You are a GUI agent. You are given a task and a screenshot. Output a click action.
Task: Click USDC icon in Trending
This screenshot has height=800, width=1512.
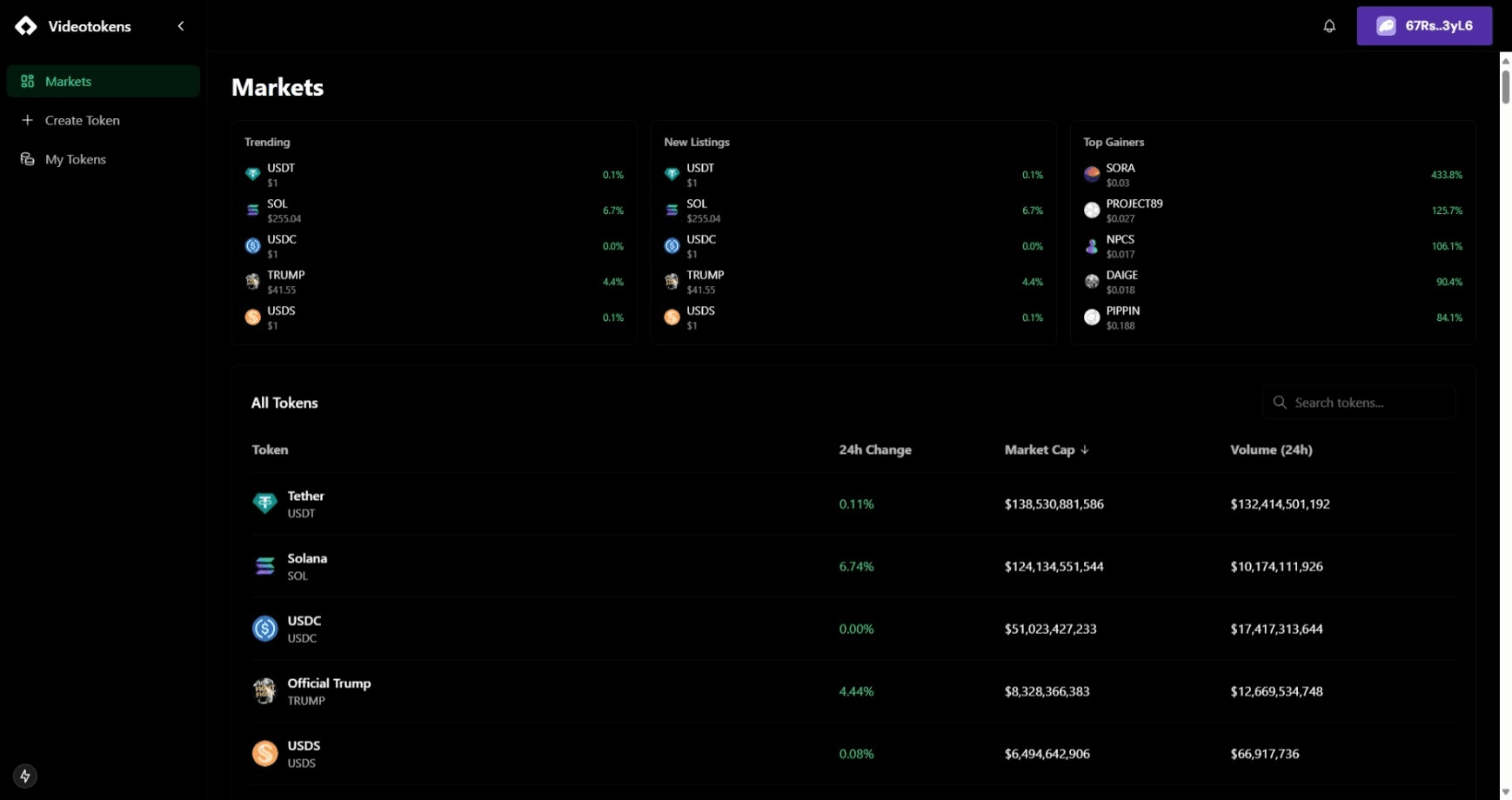[252, 246]
